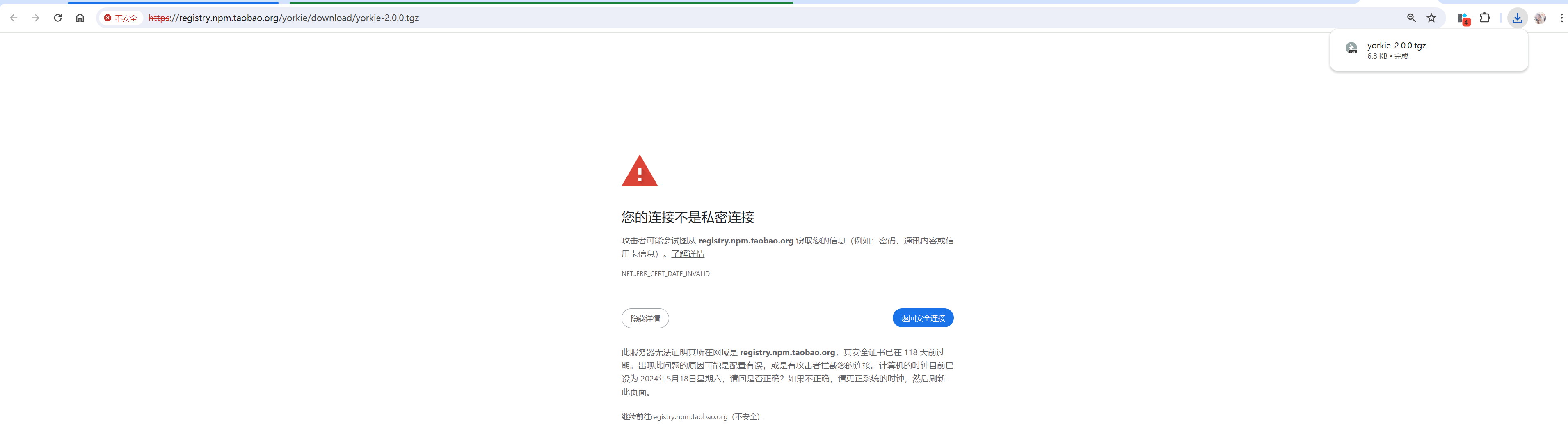Open the extension icon with red badge
Screen dimensions: 1568x441
1463,18
